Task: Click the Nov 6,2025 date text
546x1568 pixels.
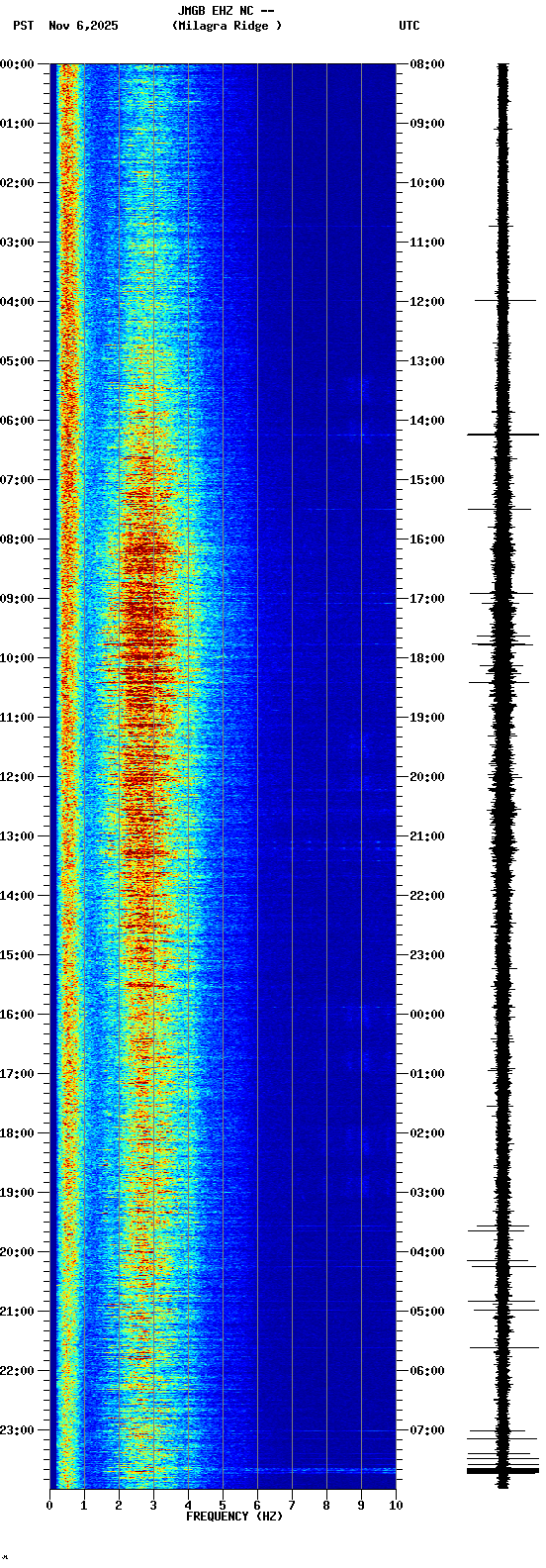Action: click(83, 26)
